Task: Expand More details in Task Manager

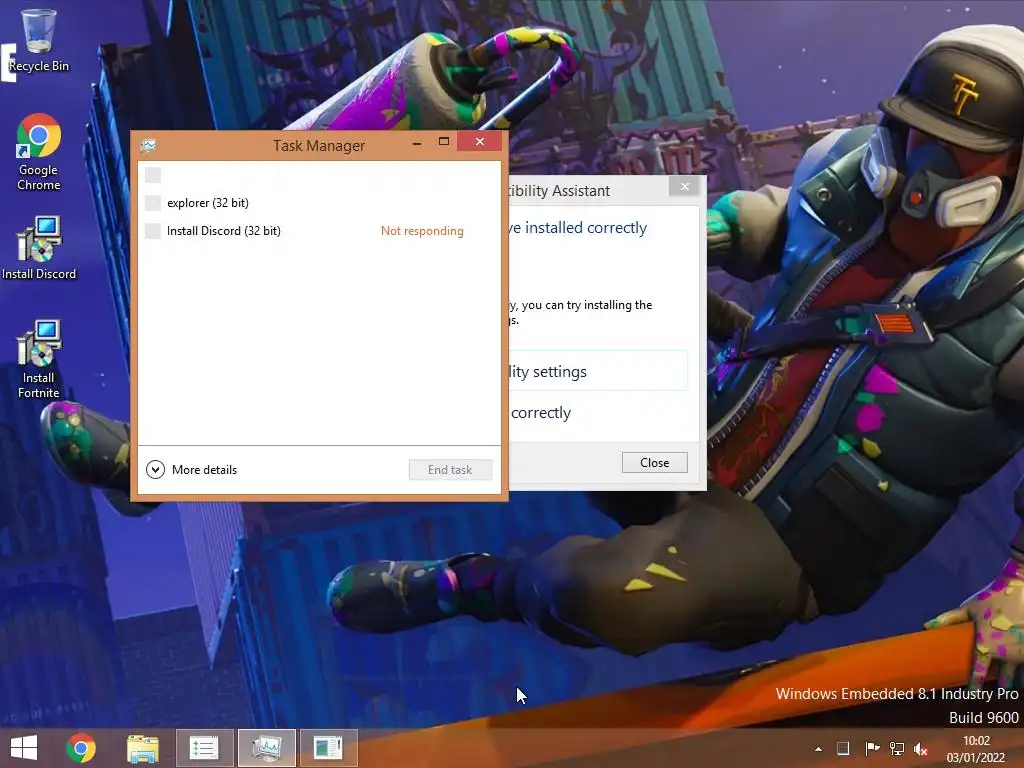Action: point(191,470)
